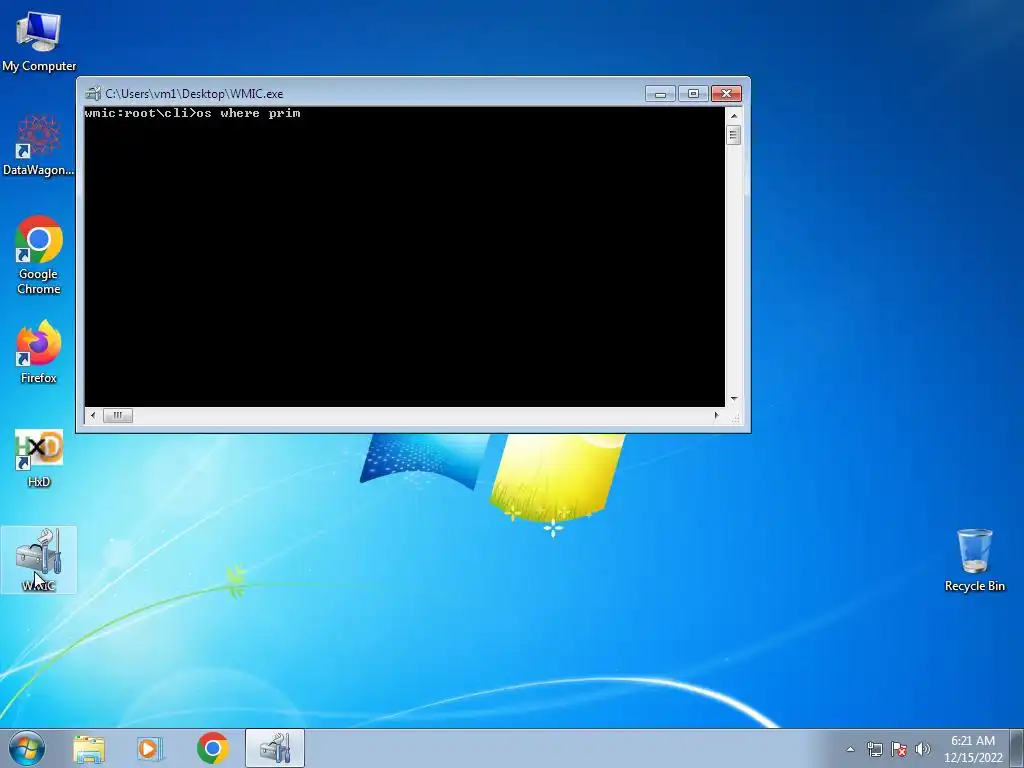The width and height of the screenshot is (1024, 768).
Task: Show hidden system tray icons
Action: tap(850, 749)
